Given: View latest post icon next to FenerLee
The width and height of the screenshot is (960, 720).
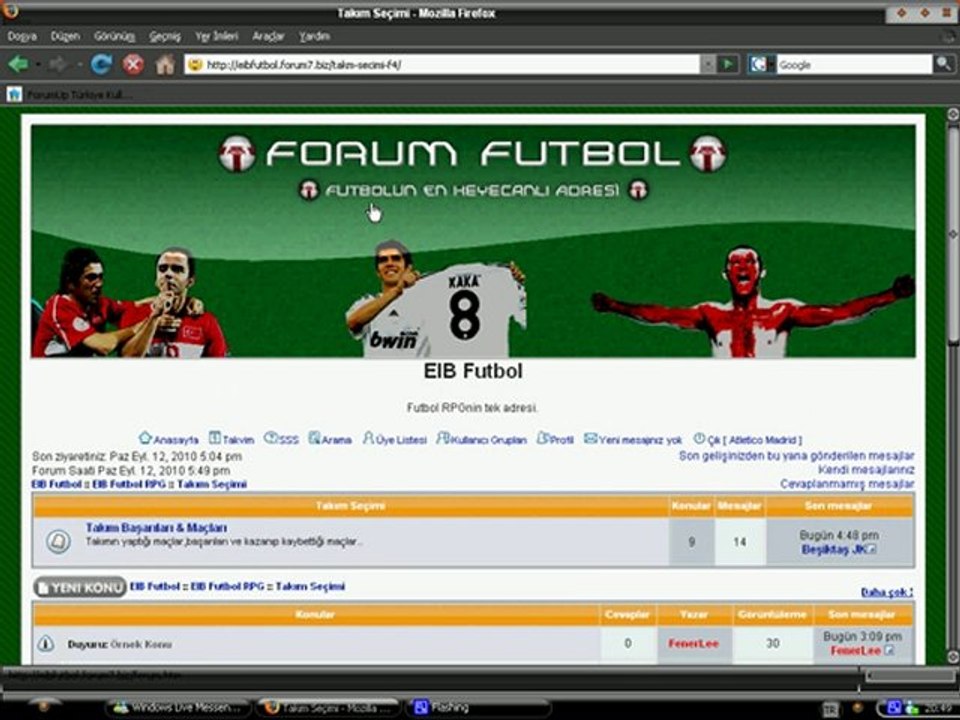Looking at the screenshot, I should (x=889, y=650).
